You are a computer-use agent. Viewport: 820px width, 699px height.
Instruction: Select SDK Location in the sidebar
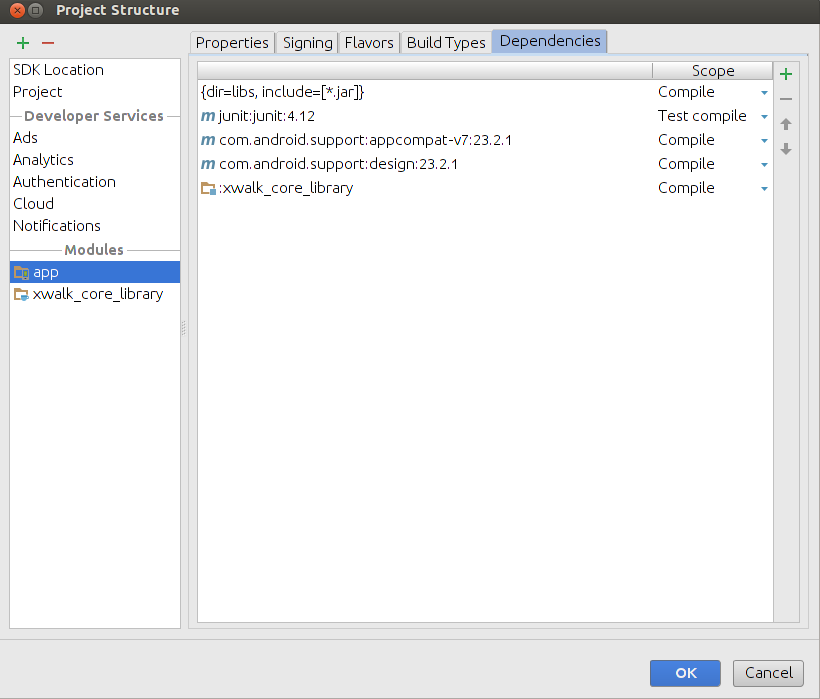(x=58, y=70)
